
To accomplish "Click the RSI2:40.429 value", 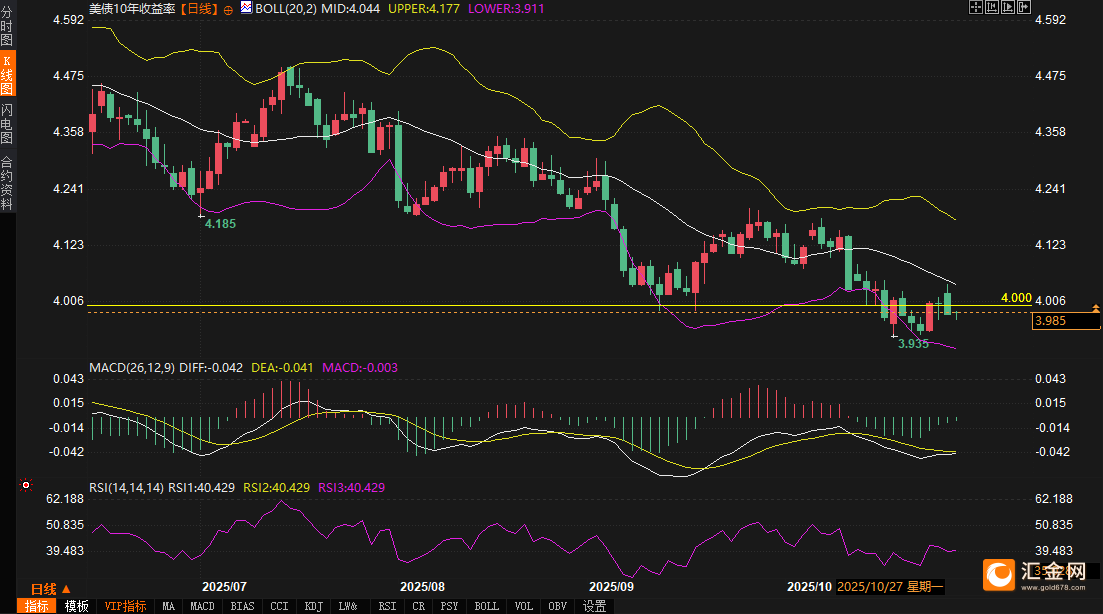I will point(276,487).
